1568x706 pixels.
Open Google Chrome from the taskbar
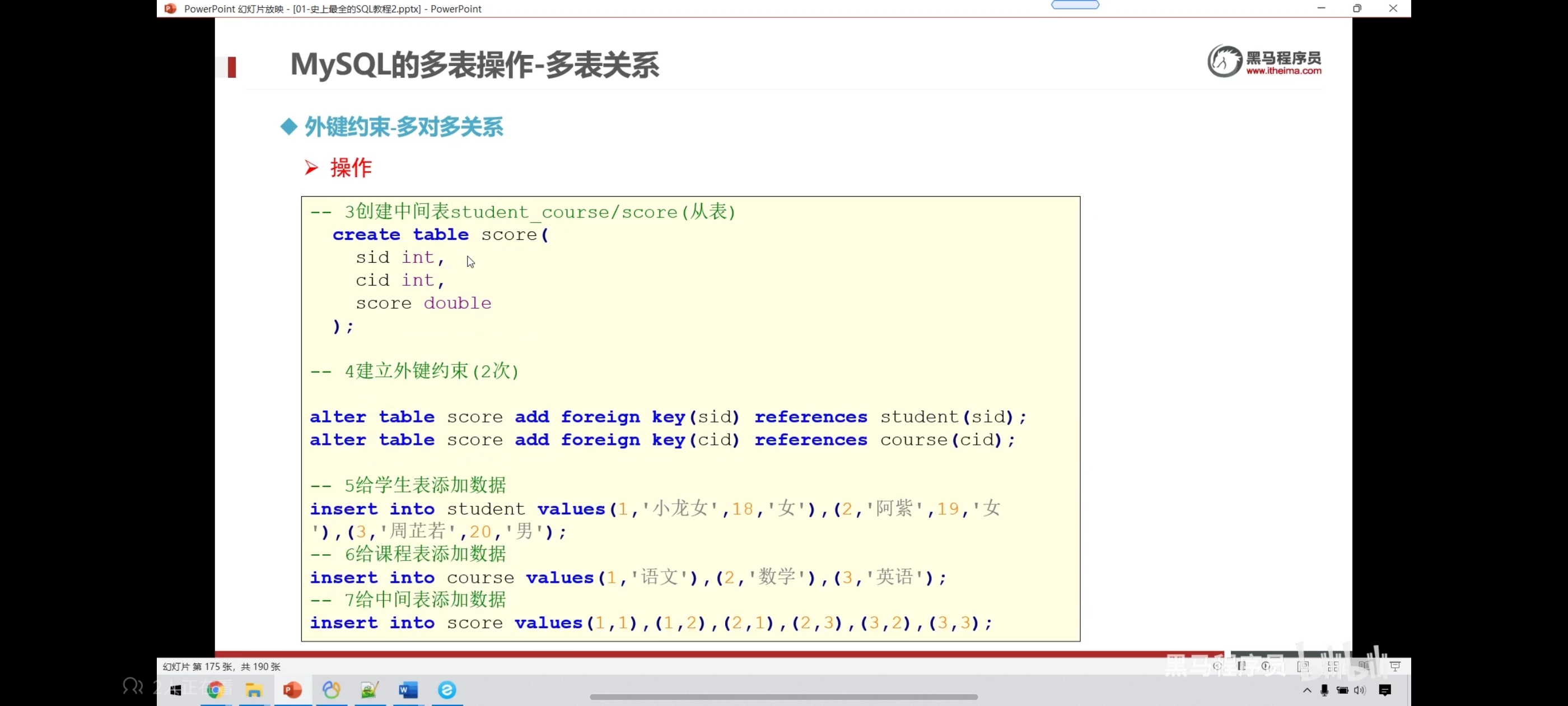coord(215,690)
